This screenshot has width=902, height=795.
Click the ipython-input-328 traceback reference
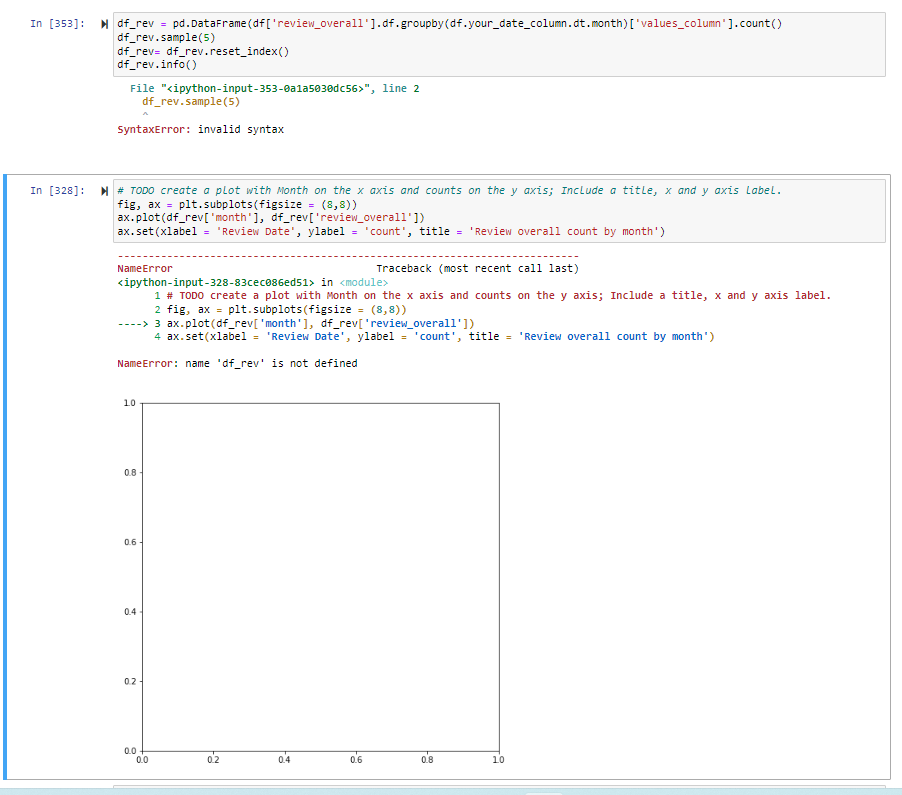253,282
